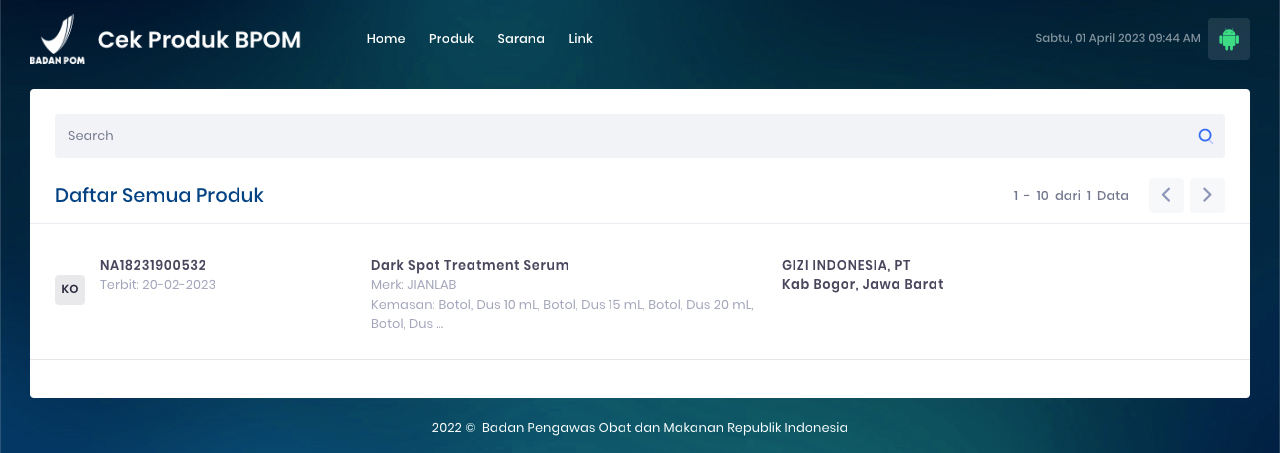This screenshot has height=453, width=1280.
Task: Click the Merk: JIANLAB brand text
Action: (413, 285)
